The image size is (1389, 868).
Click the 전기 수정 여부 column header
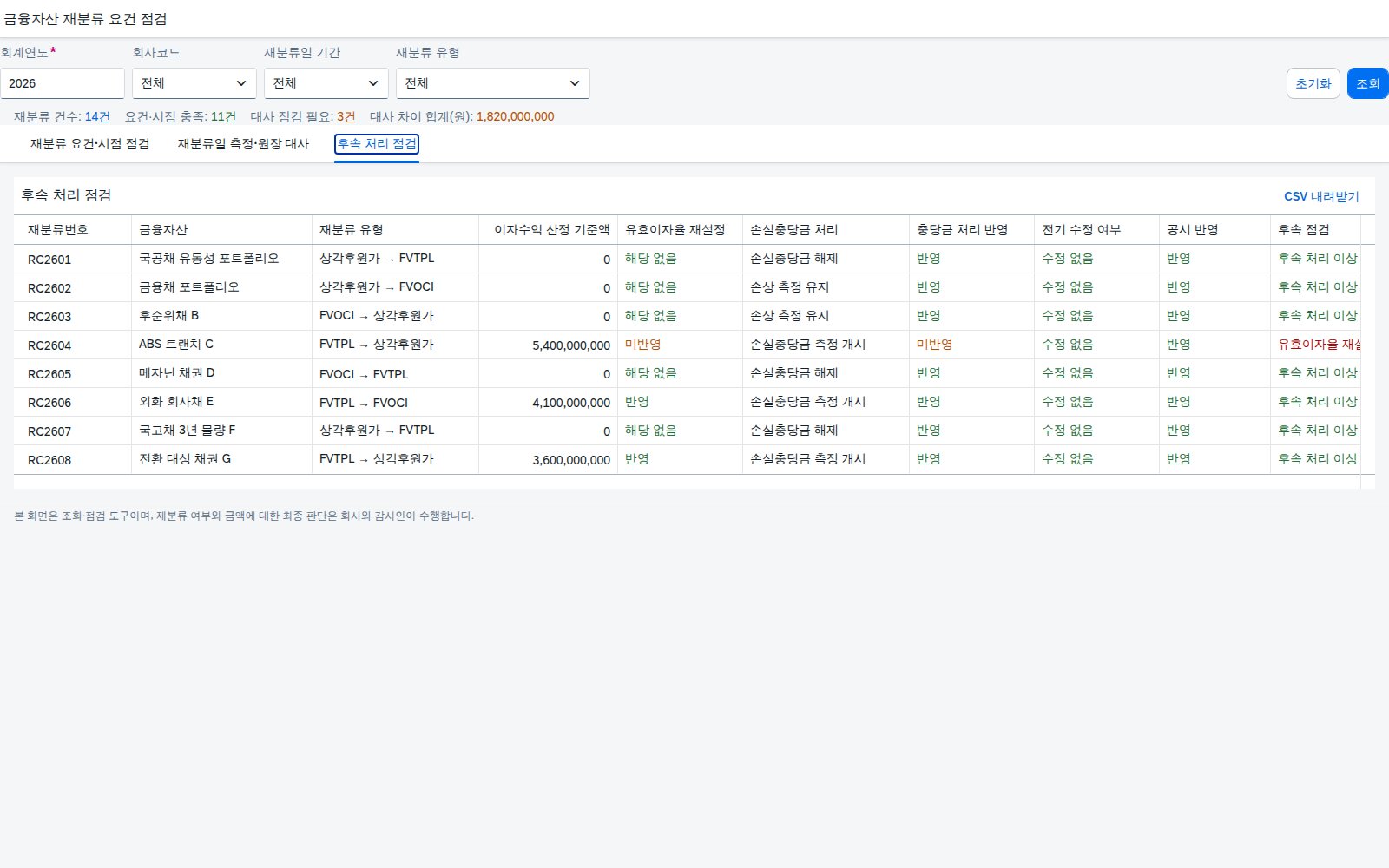[1096, 230]
